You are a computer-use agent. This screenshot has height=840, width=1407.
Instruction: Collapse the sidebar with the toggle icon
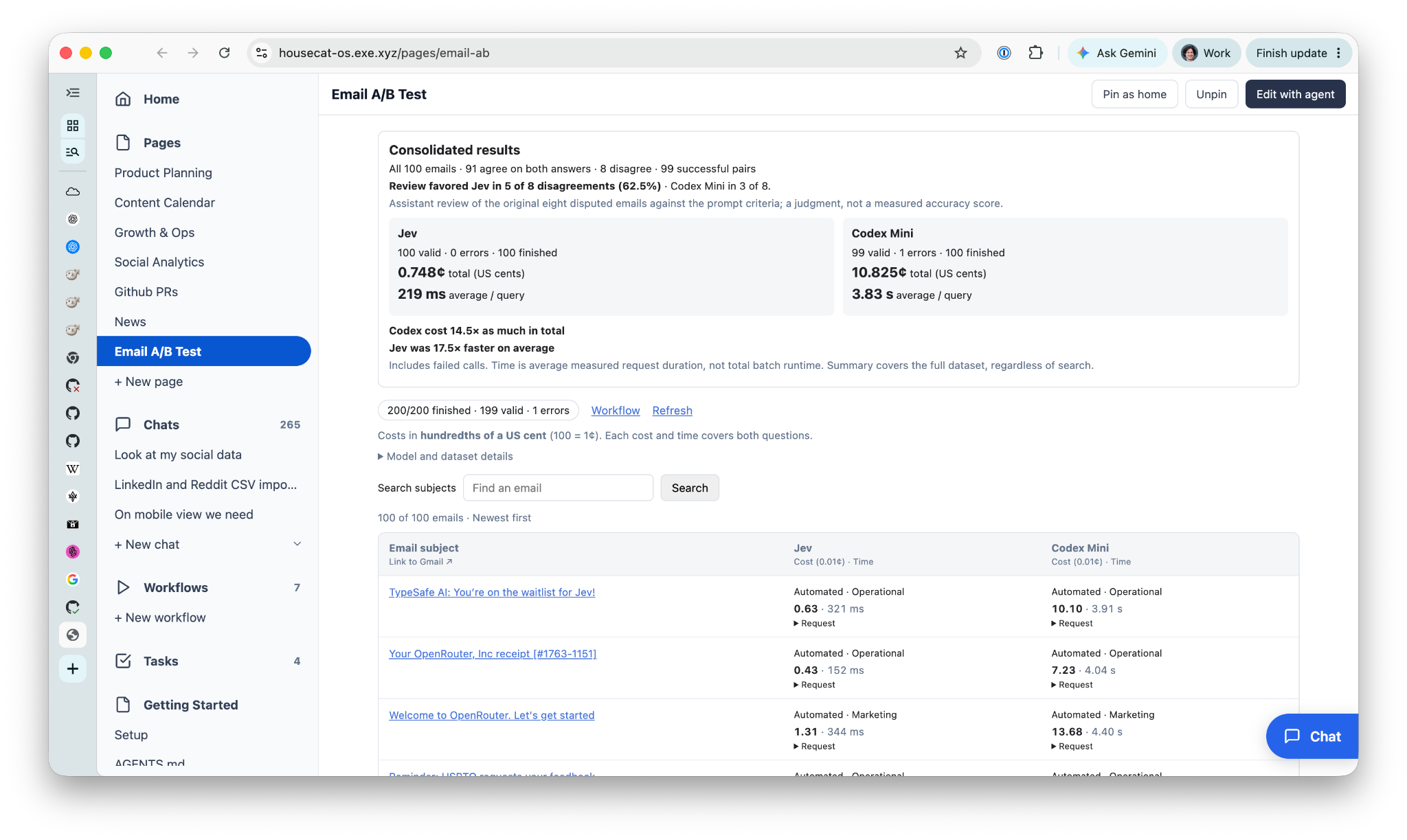[x=73, y=93]
